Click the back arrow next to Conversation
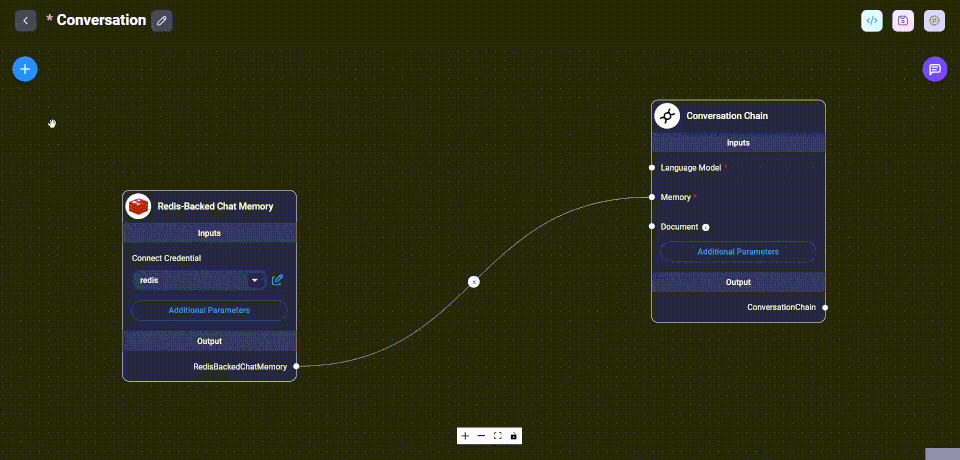The width and height of the screenshot is (960, 460). pos(26,20)
